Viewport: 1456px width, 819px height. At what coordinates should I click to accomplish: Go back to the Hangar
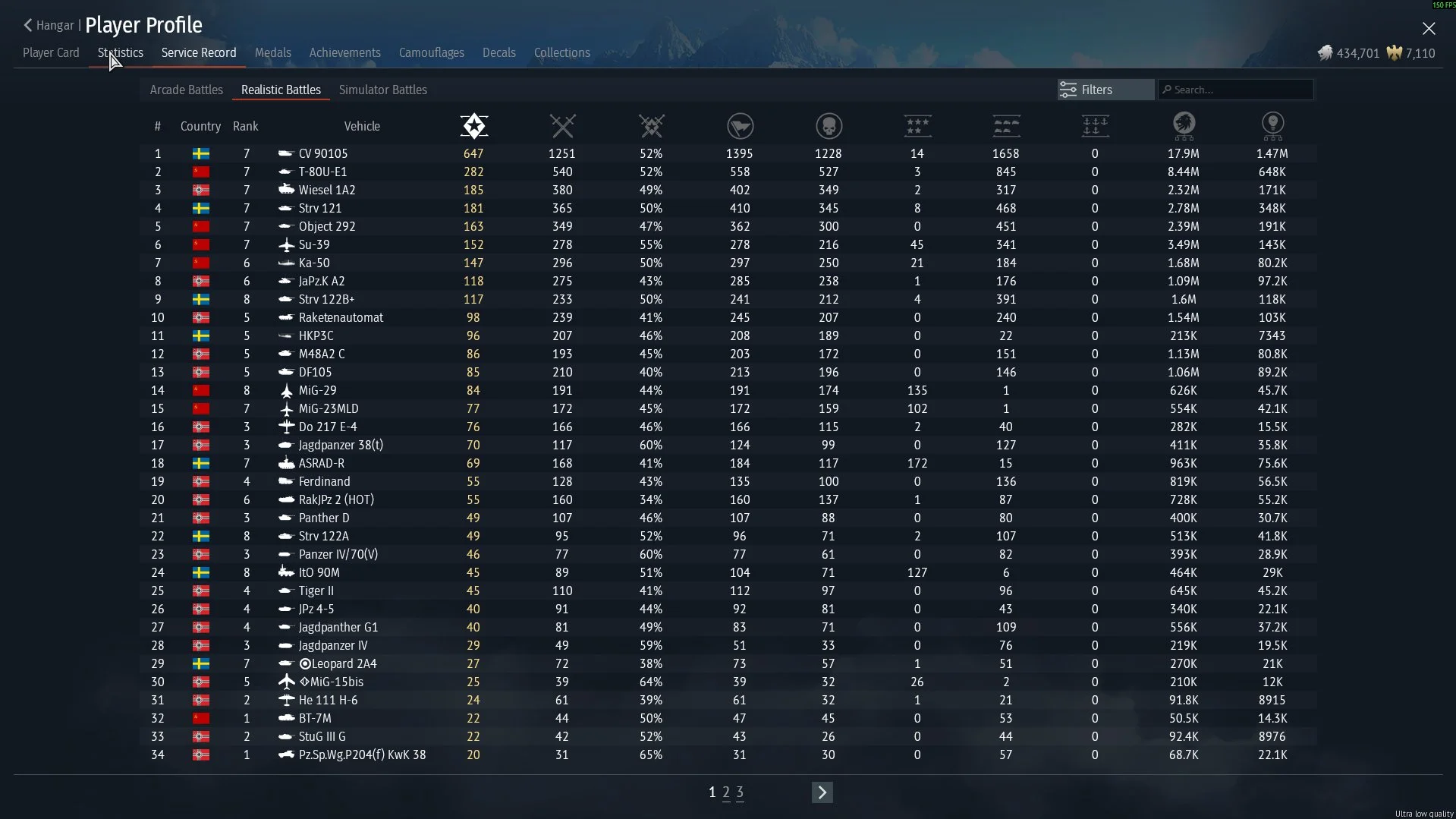[49, 25]
